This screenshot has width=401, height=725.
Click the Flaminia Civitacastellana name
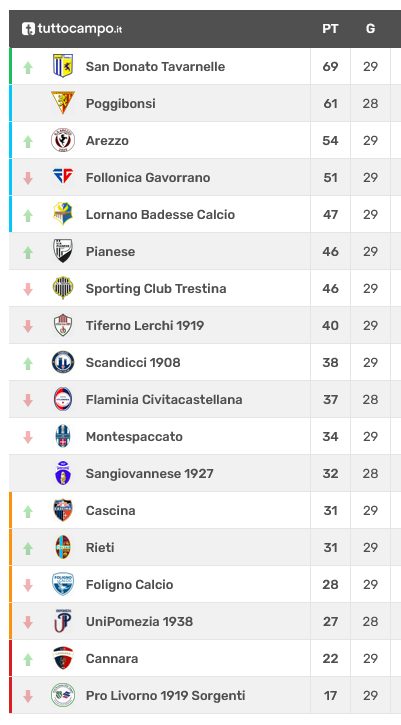tap(164, 399)
